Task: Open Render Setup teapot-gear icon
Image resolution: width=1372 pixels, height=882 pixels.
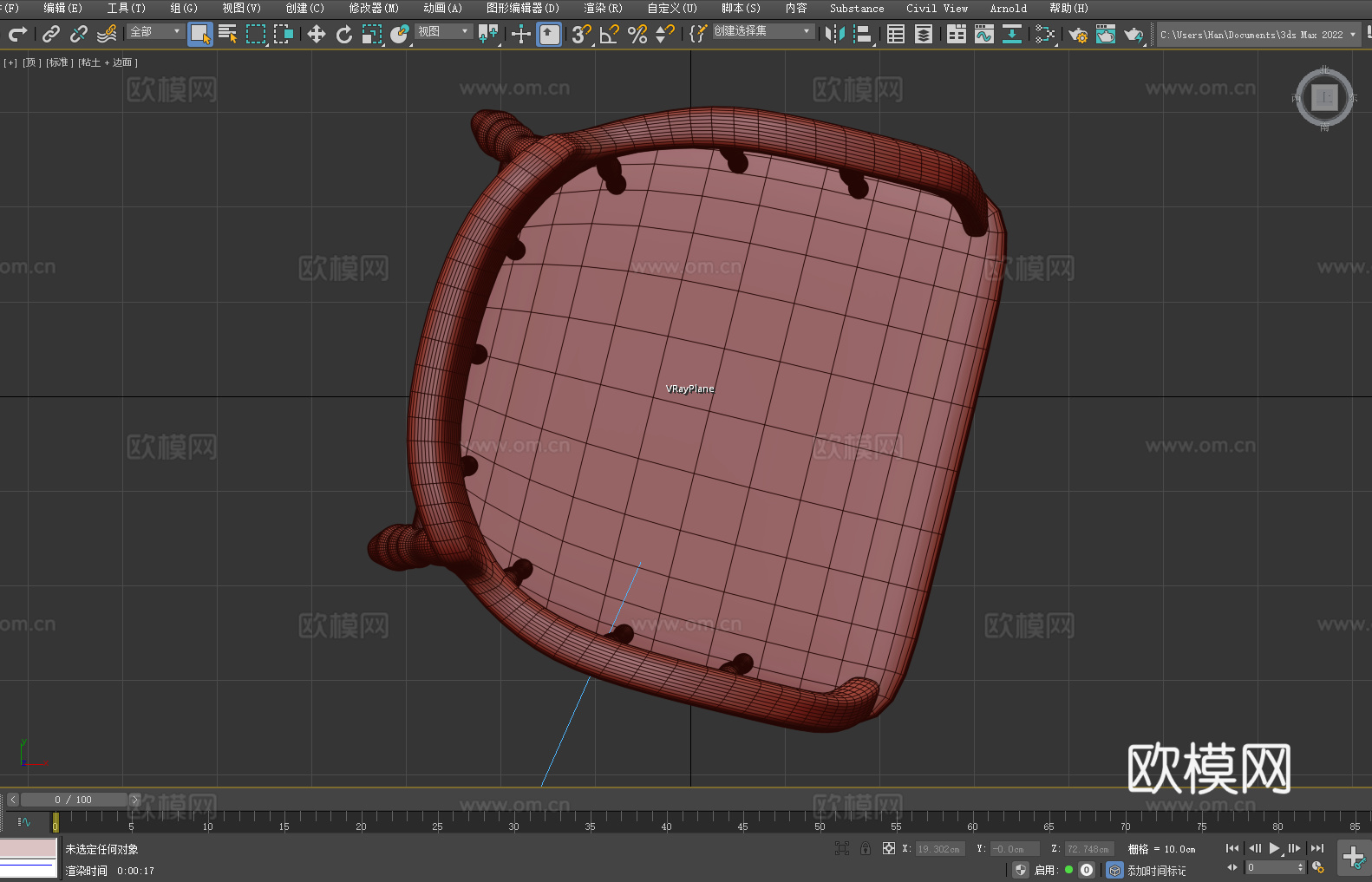Action: [x=1078, y=34]
